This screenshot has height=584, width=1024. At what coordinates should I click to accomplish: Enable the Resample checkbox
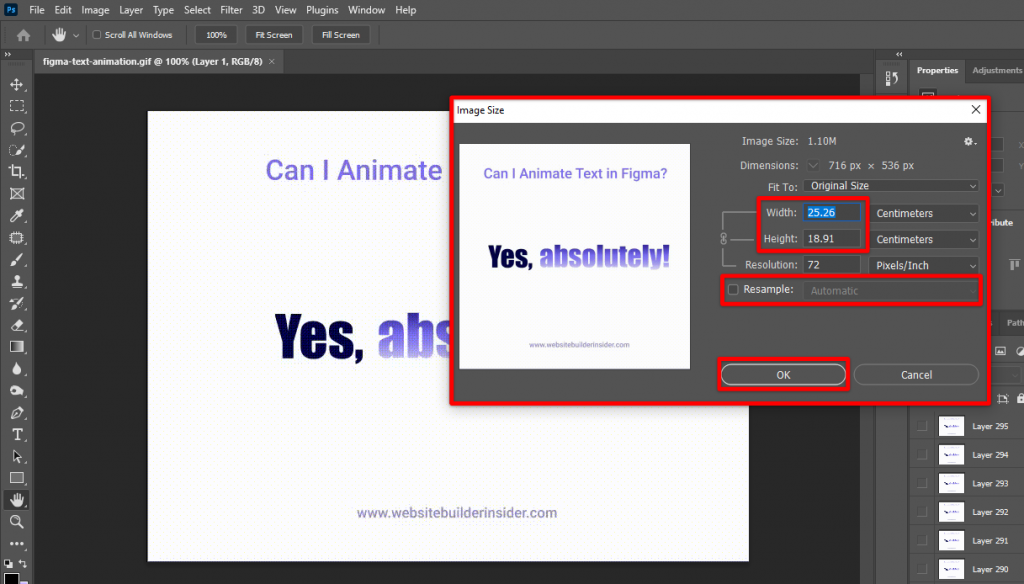pos(733,290)
